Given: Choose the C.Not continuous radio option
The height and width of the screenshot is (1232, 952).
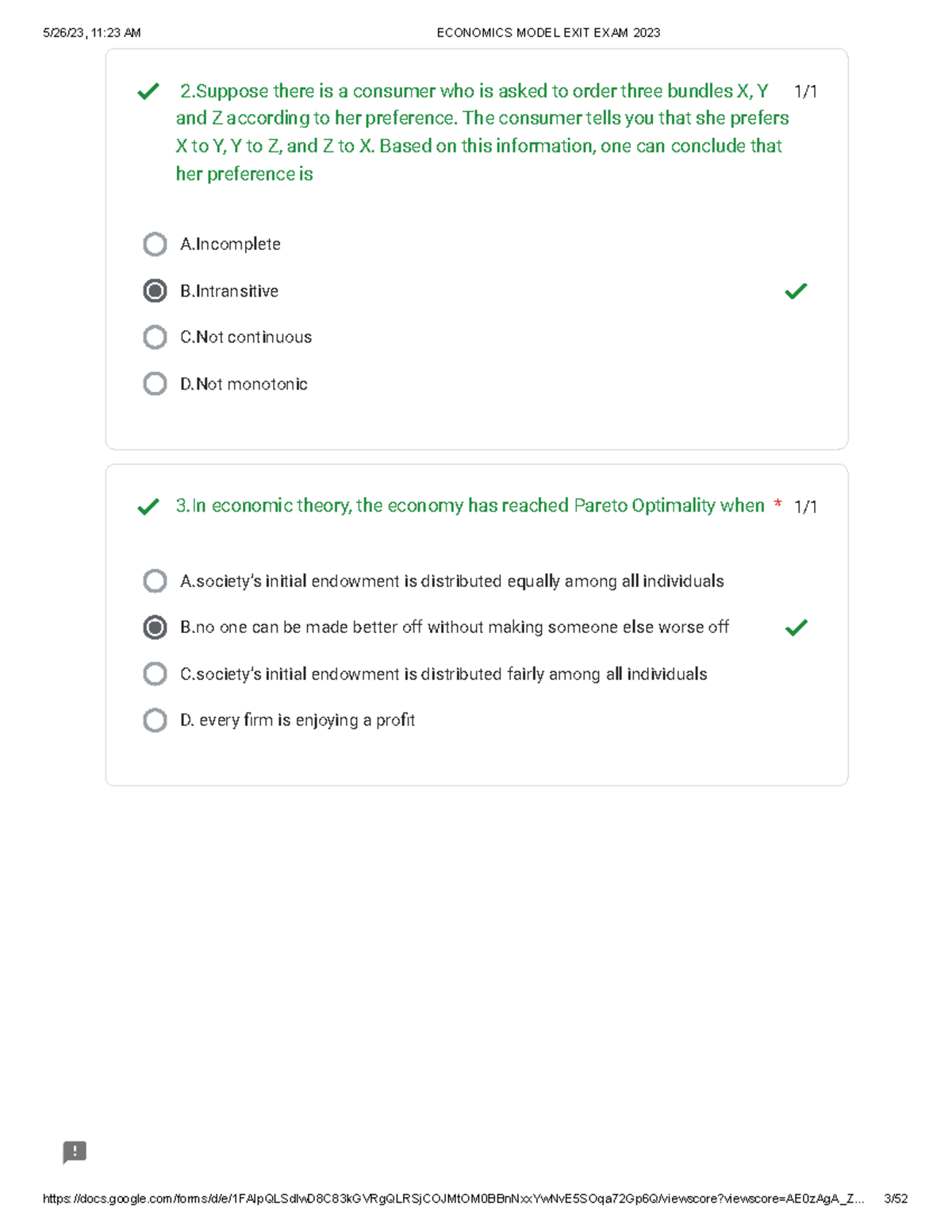Looking at the screenshot, I should [x=155, y=337].
